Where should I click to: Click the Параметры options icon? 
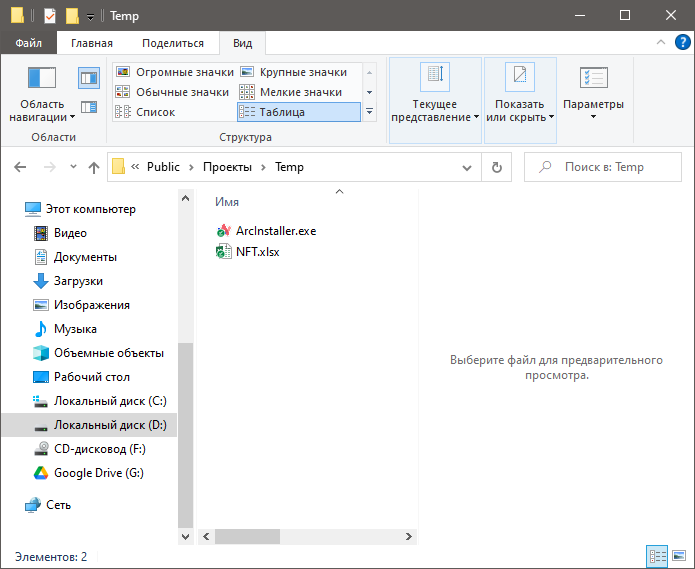593,78
